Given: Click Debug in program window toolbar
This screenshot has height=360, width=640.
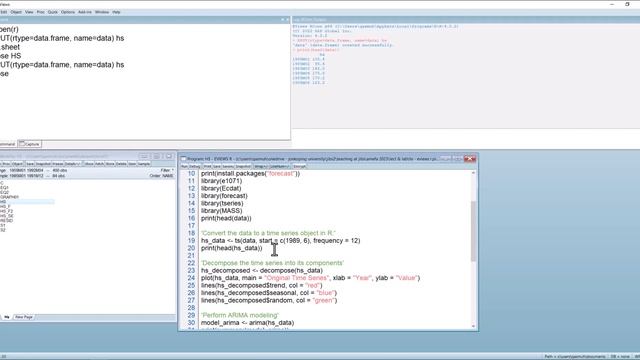Looking at the screenshot, I should 194,167.
